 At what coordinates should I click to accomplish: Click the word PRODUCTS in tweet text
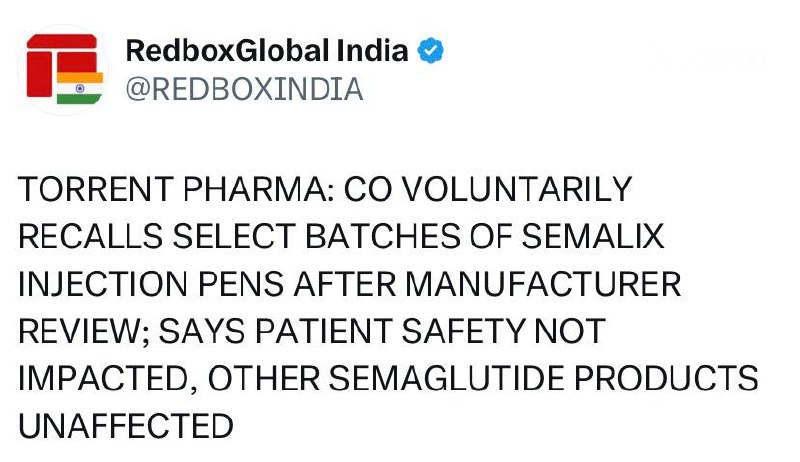point(666,378)
